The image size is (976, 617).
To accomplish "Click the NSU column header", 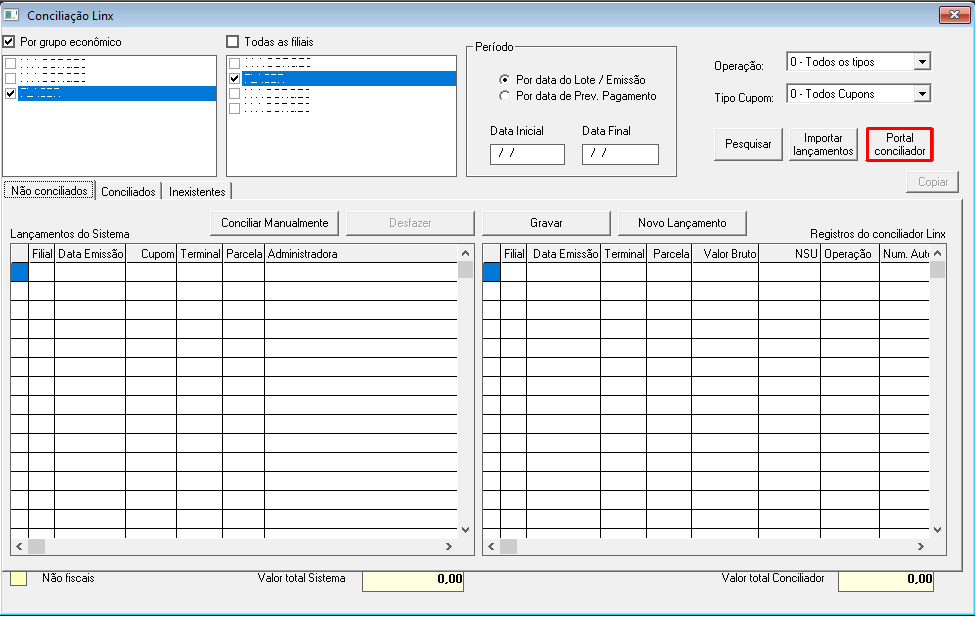I will pos(789,253).
